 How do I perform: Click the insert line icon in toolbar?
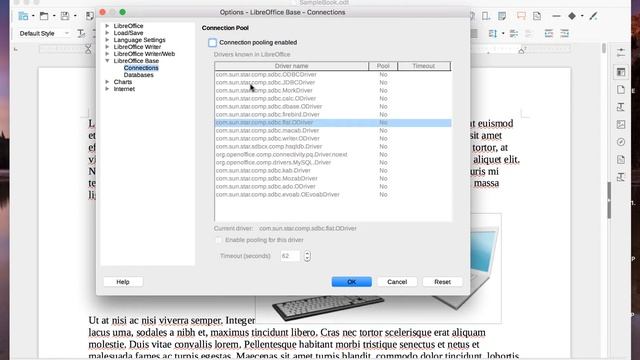coord(556,16)
